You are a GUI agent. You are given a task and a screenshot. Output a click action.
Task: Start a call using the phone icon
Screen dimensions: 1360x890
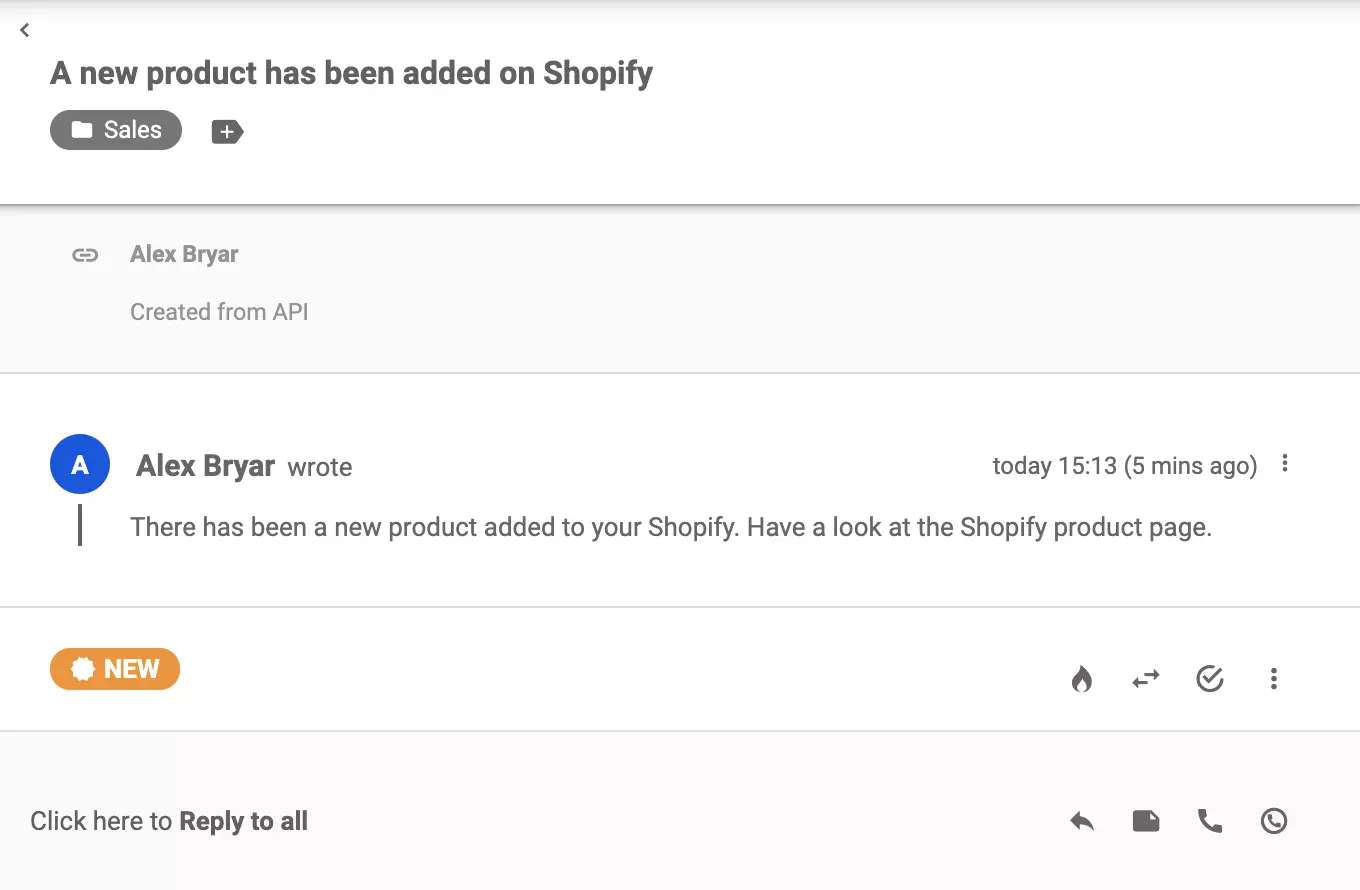coord(1210,820)
